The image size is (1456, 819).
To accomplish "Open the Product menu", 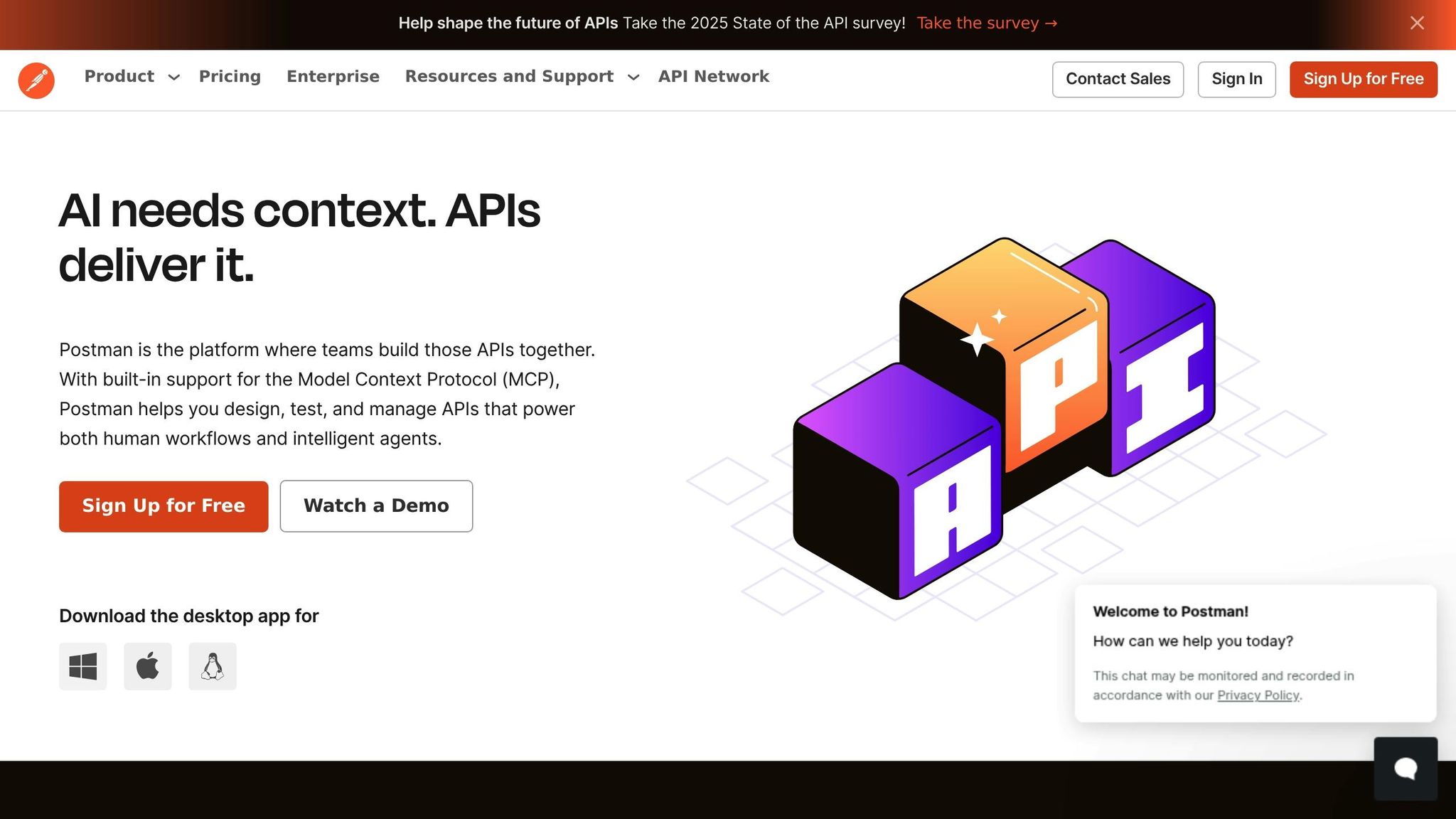I will (119, 76).
